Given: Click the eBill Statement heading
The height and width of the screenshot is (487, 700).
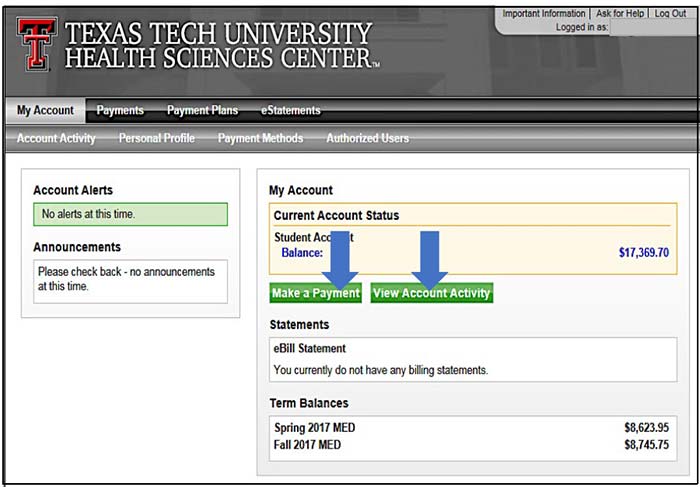Looking at the screenshot, I should pyautogui.click(x=309, y=348).
